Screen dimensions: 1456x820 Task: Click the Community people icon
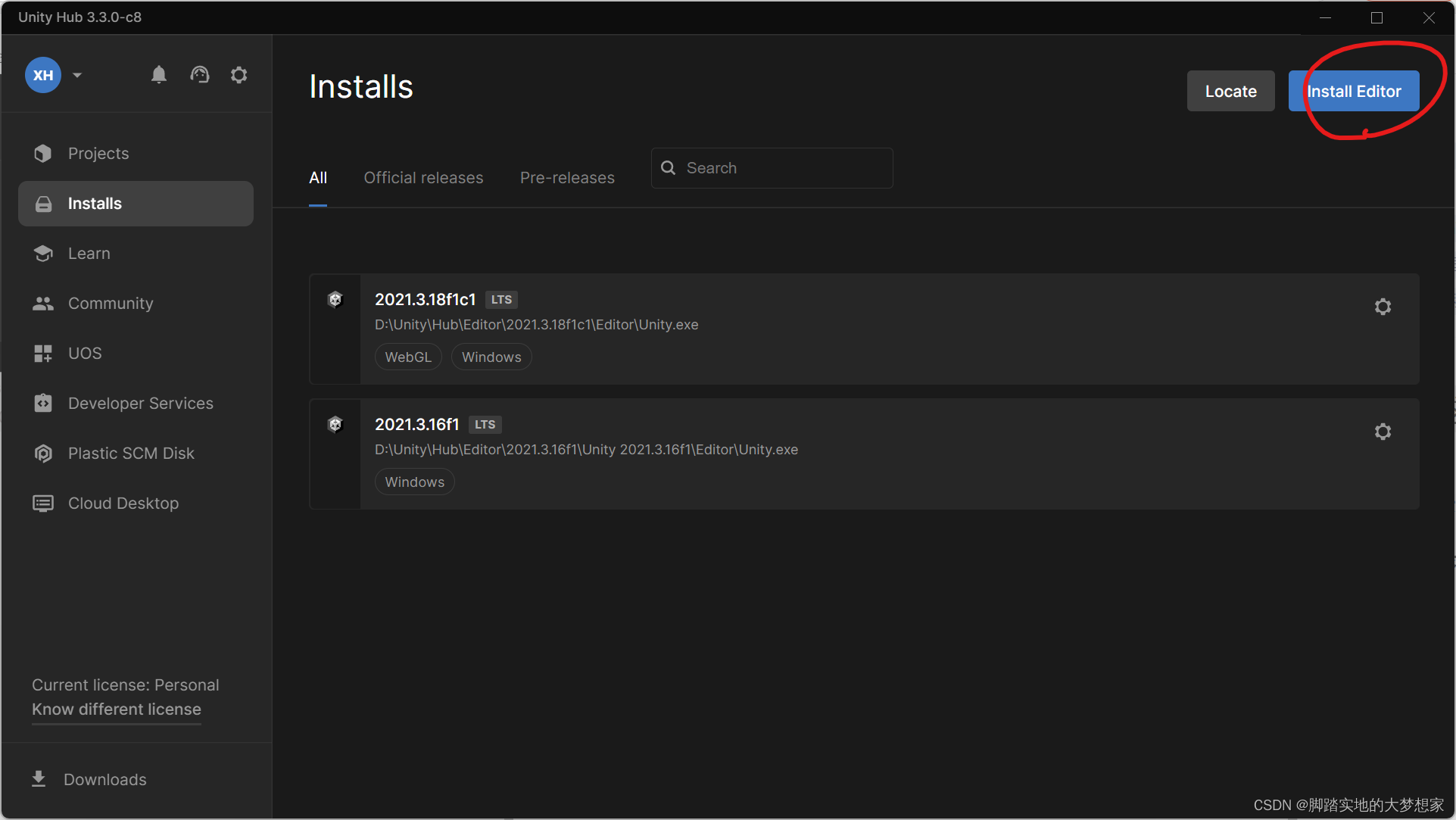43,304
